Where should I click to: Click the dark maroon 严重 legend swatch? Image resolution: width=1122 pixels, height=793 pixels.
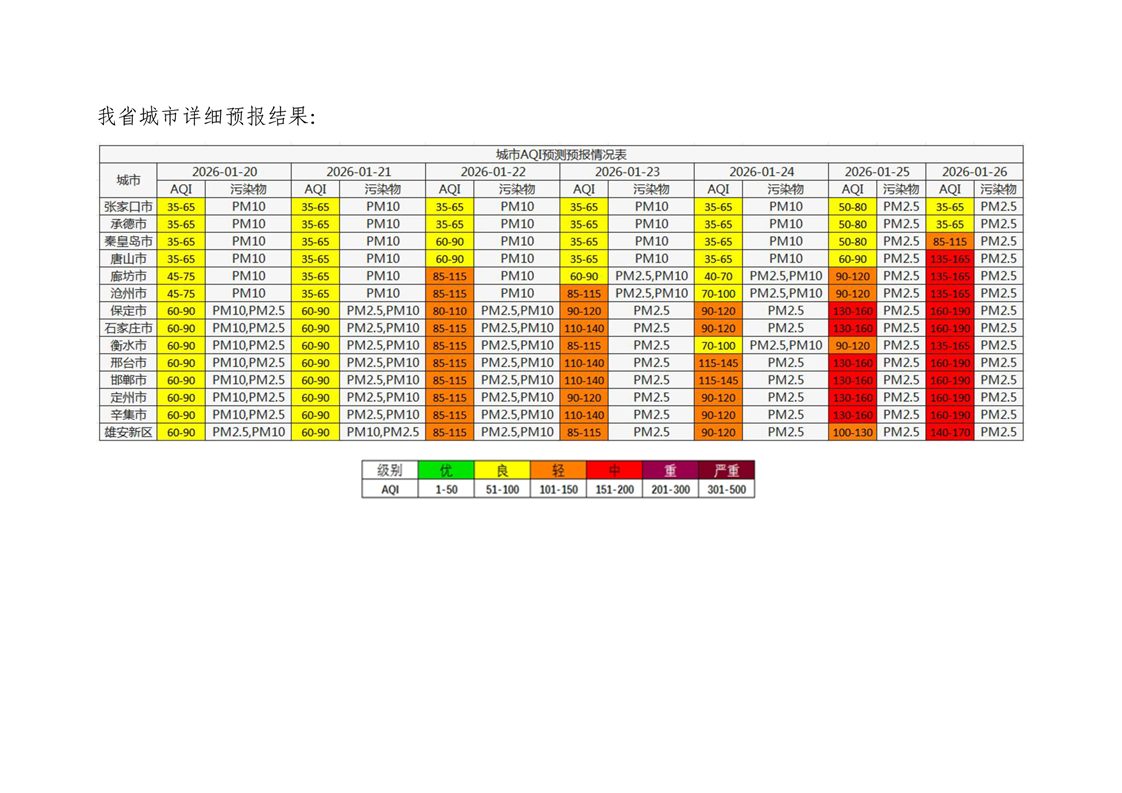(726, 470)
